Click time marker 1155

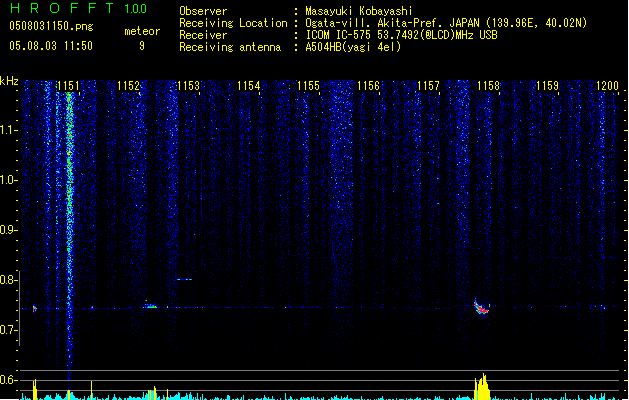point(308,86)
